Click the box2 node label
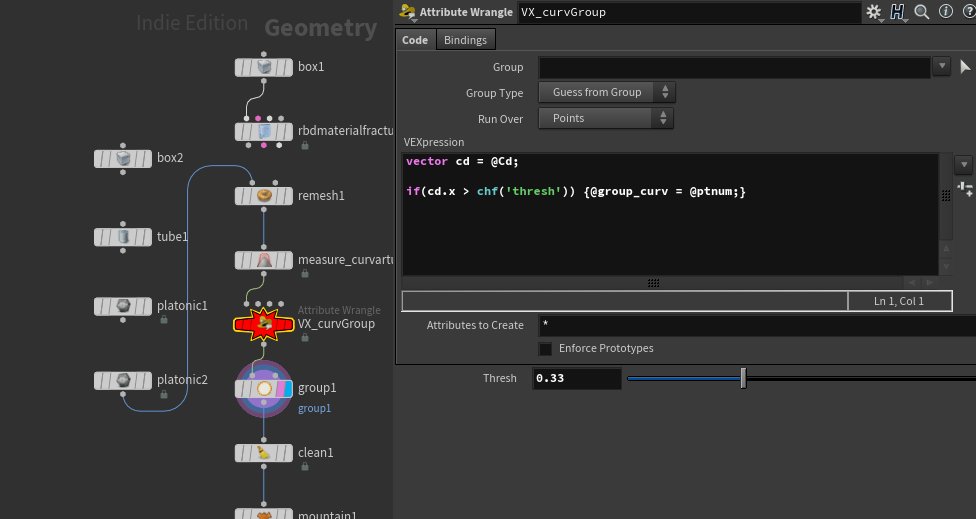 click(x=170, y=158)
